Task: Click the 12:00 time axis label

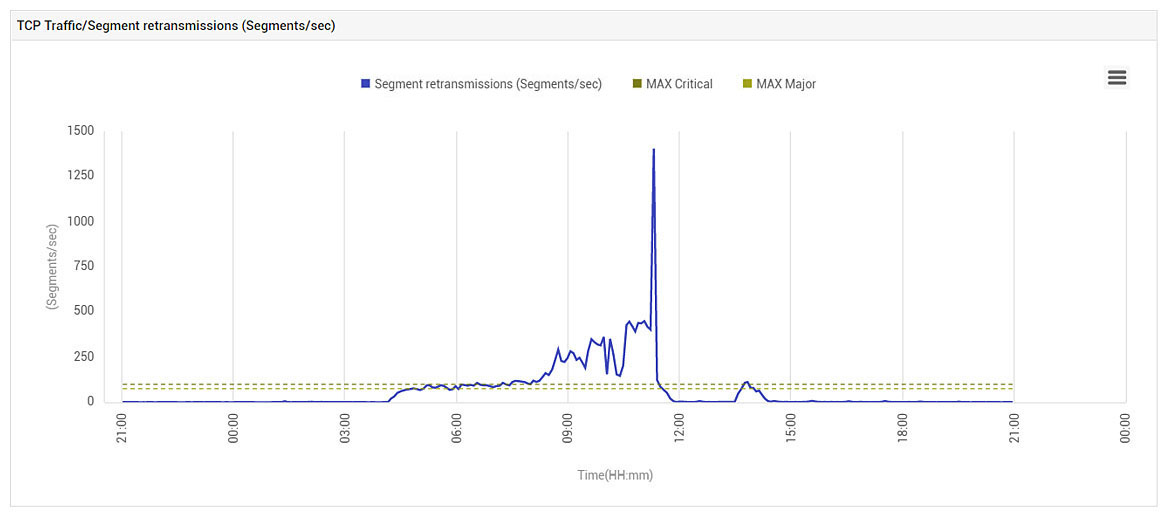Action: point(679,428)
